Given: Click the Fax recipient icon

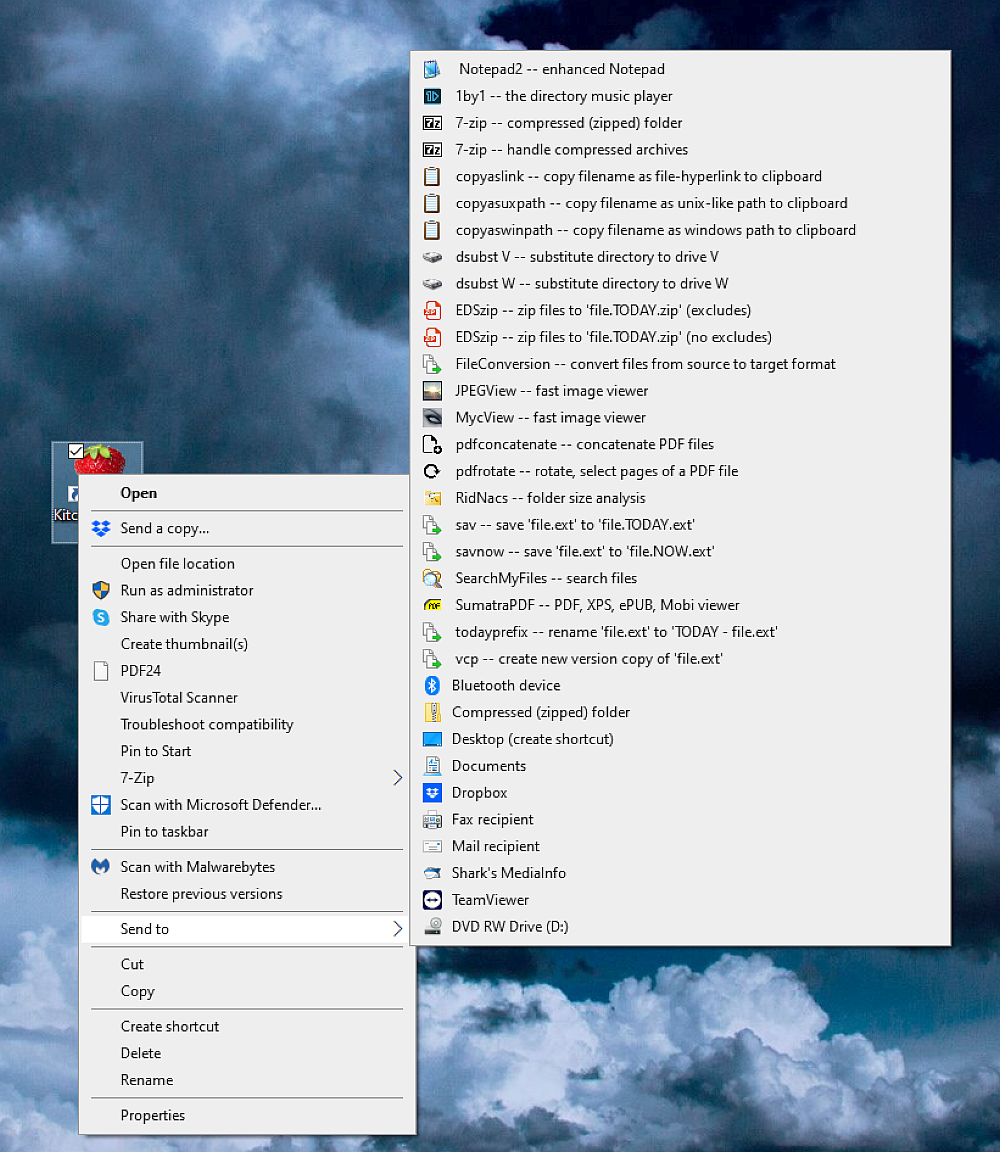Looking at the screenshot, I should (x=432, y=820).
